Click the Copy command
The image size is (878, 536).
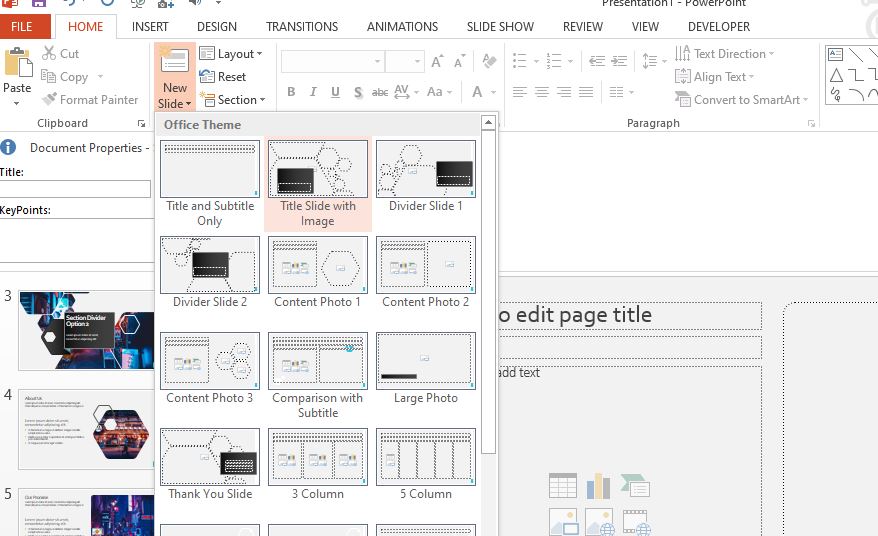click(65, 77)
